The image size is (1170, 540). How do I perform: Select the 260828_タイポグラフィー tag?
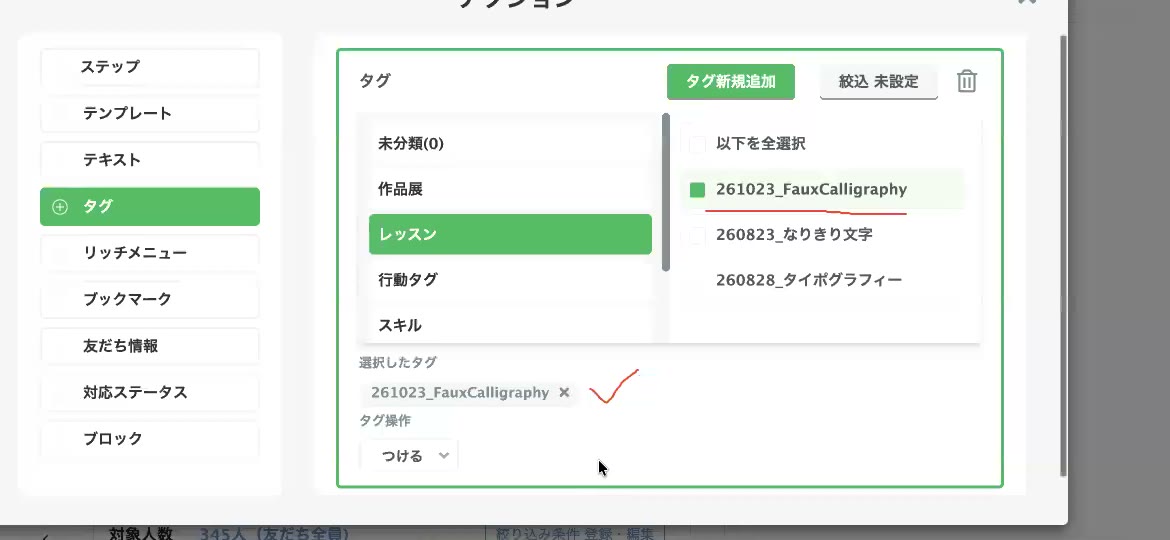tap(809, 280)
